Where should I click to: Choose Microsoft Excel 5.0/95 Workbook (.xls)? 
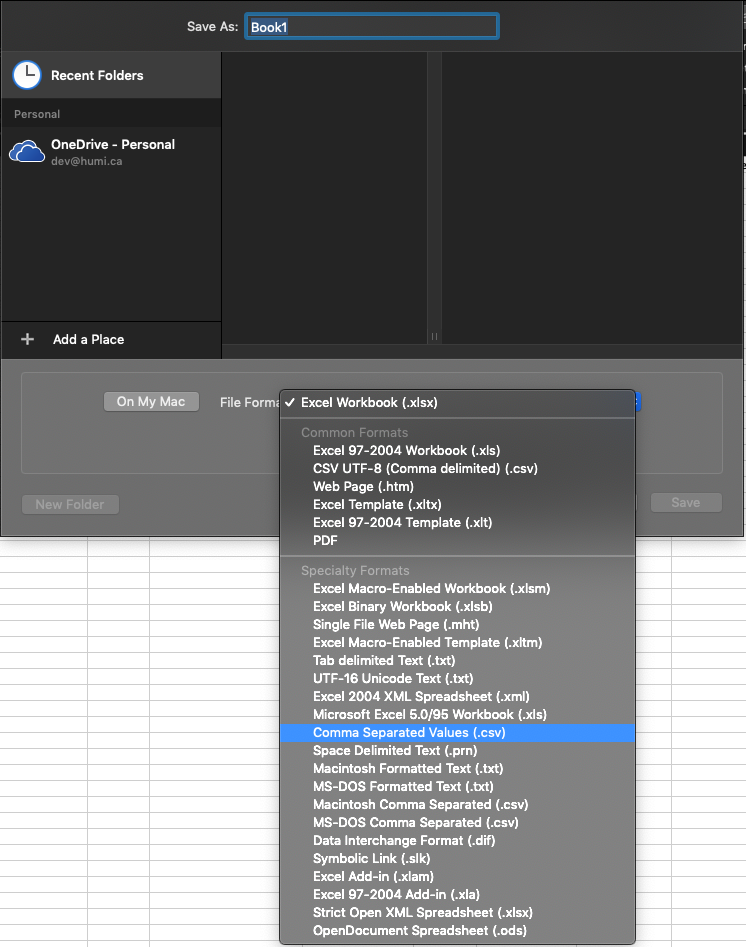(457, 715)
